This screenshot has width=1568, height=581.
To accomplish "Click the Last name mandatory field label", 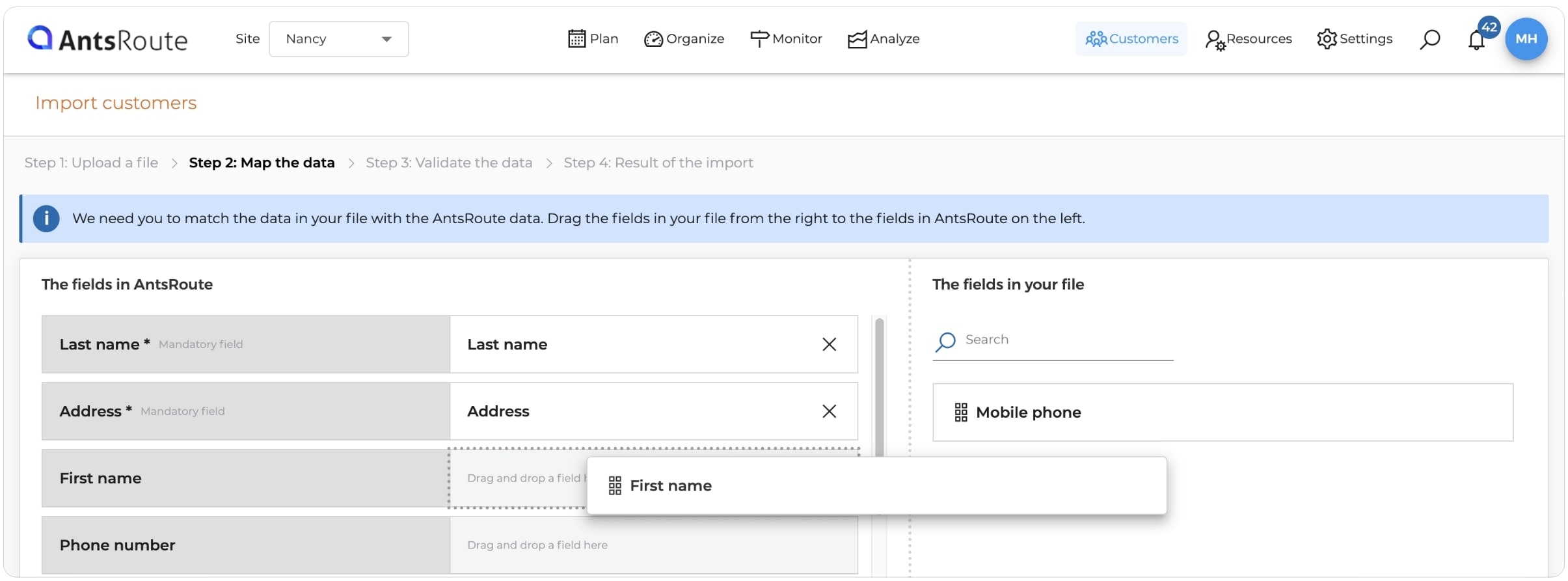I will click(246, 344).
